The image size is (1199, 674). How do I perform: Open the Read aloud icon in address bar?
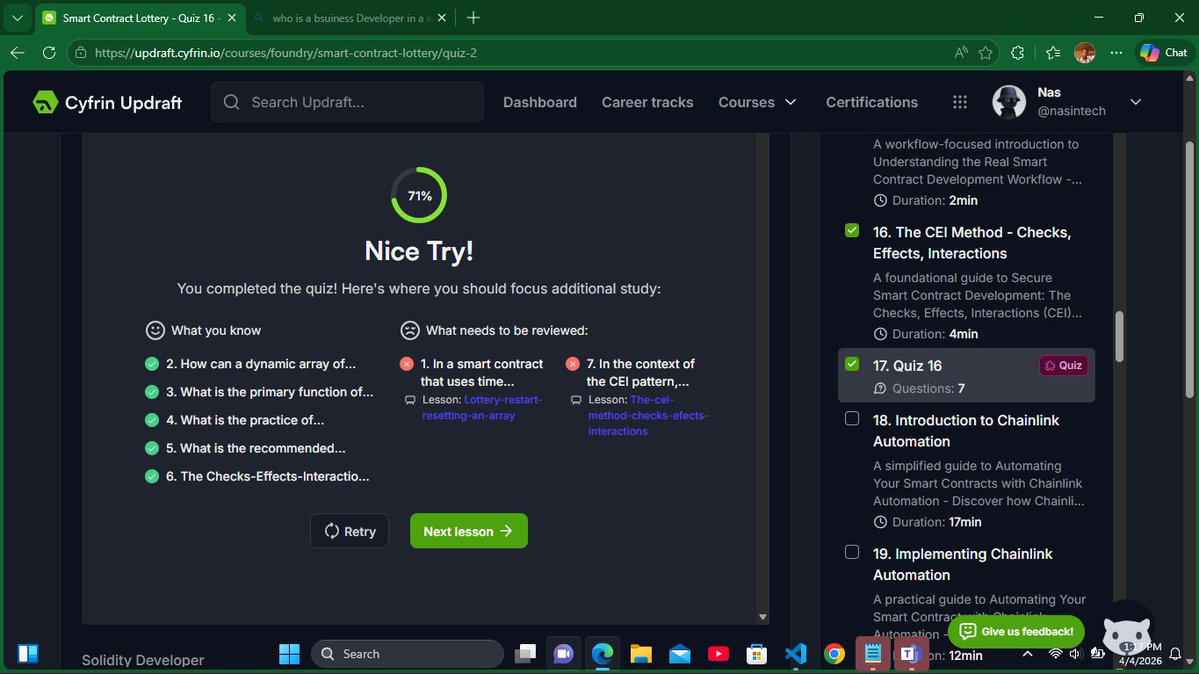tap(960, 53)
